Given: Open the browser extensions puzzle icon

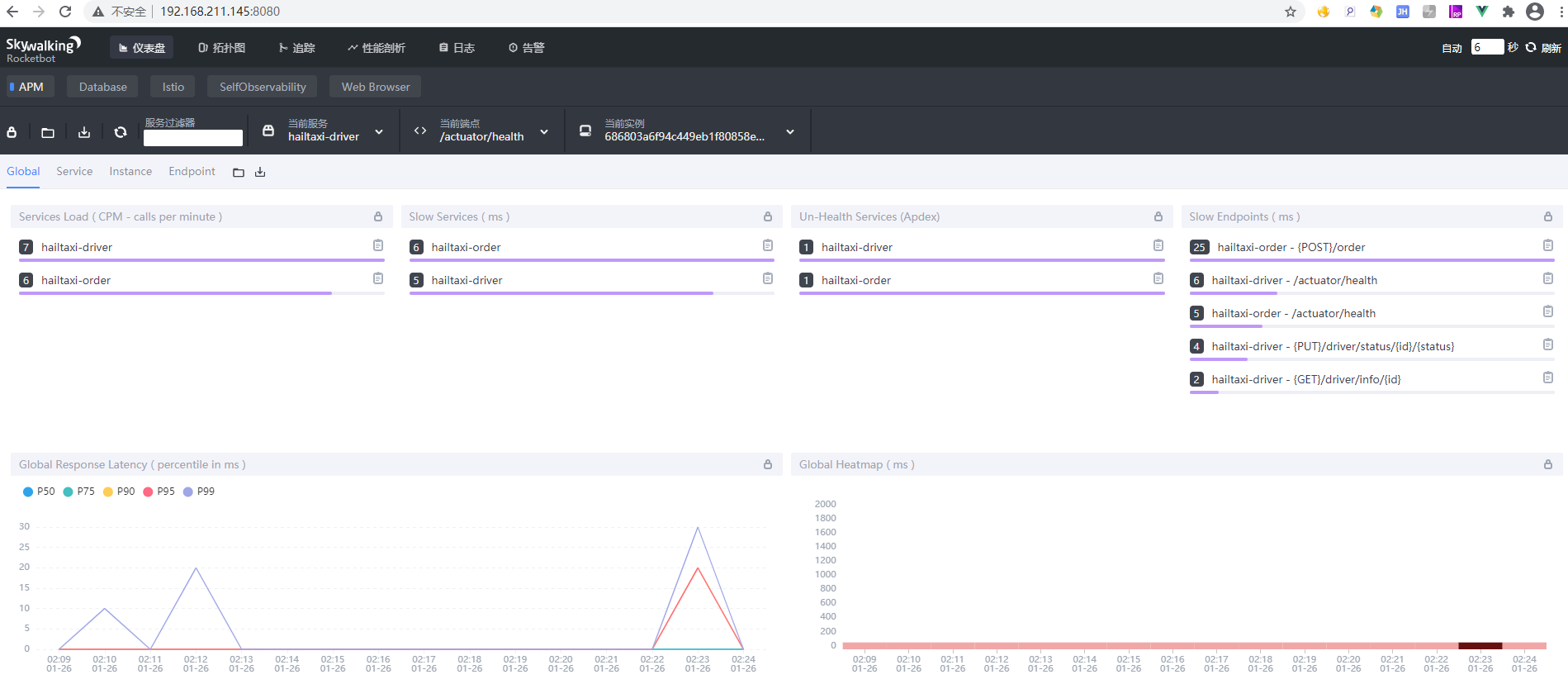Looking at the screenshot, I should point(1509,12).
